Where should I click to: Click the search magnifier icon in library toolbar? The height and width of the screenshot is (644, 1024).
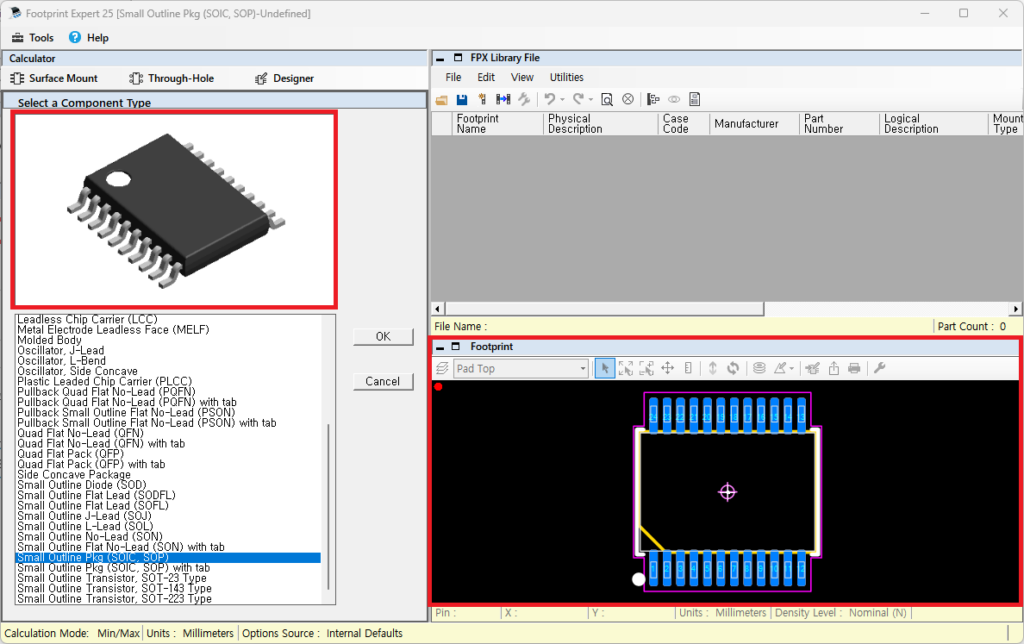click(606, 99)
